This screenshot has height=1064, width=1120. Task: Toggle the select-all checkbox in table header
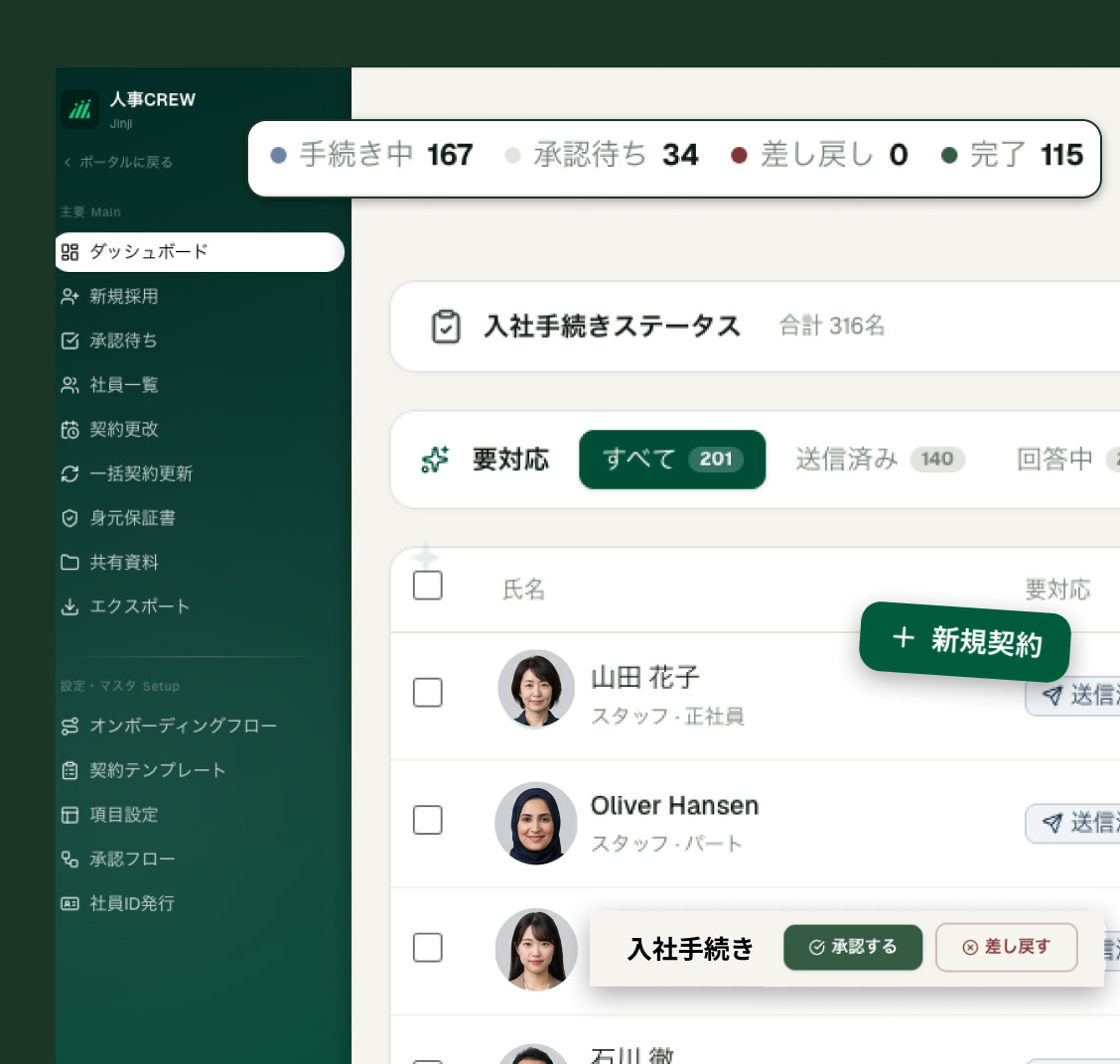[x=427, y=586]
